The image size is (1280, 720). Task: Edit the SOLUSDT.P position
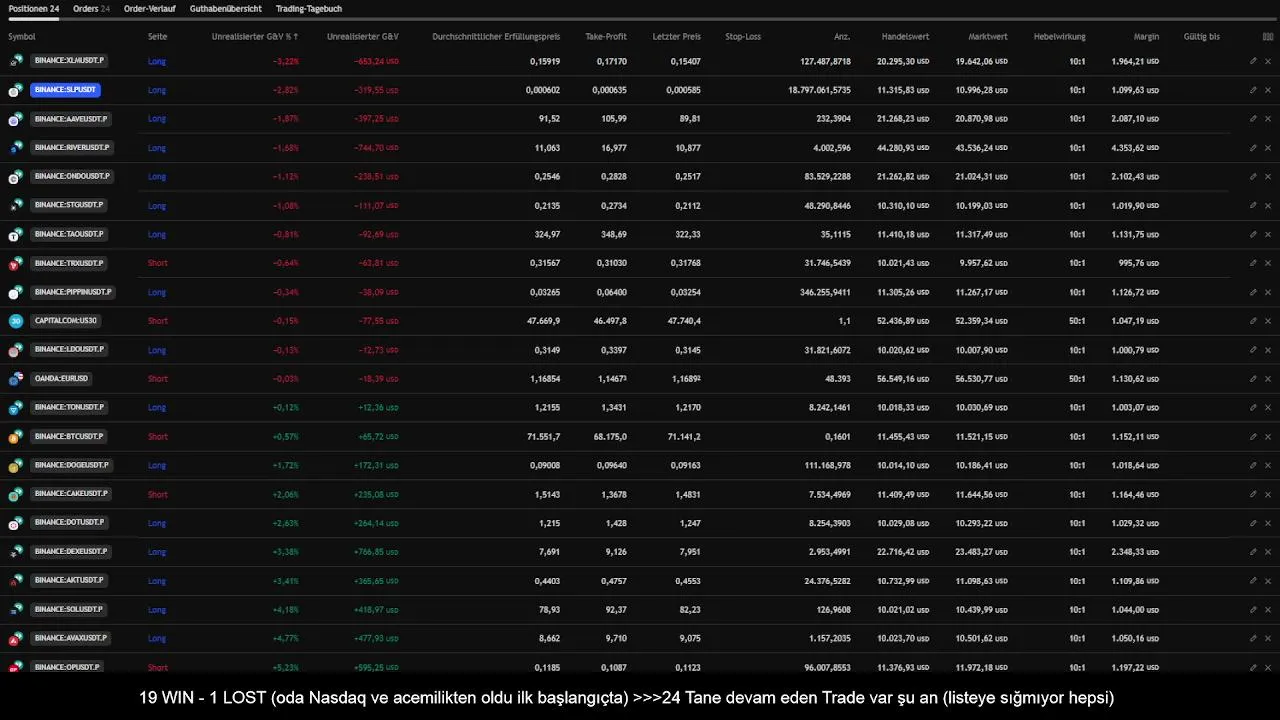tap(1253, 609)
